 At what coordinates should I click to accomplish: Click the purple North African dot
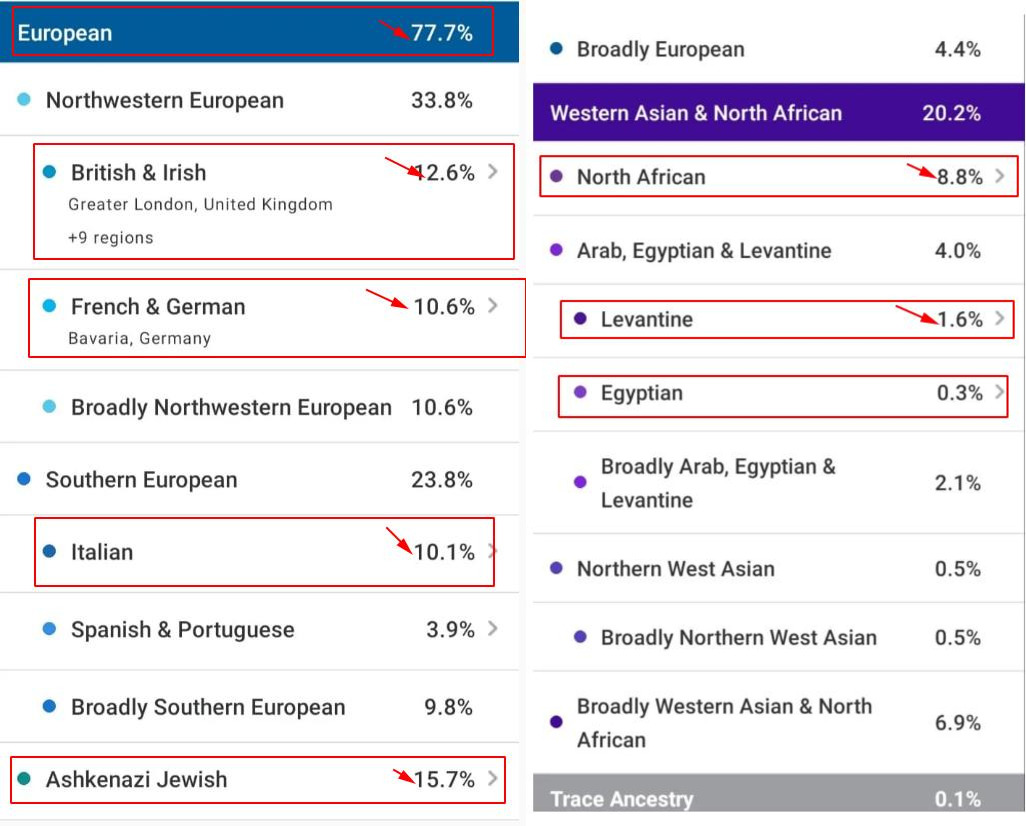click(557, 177)
